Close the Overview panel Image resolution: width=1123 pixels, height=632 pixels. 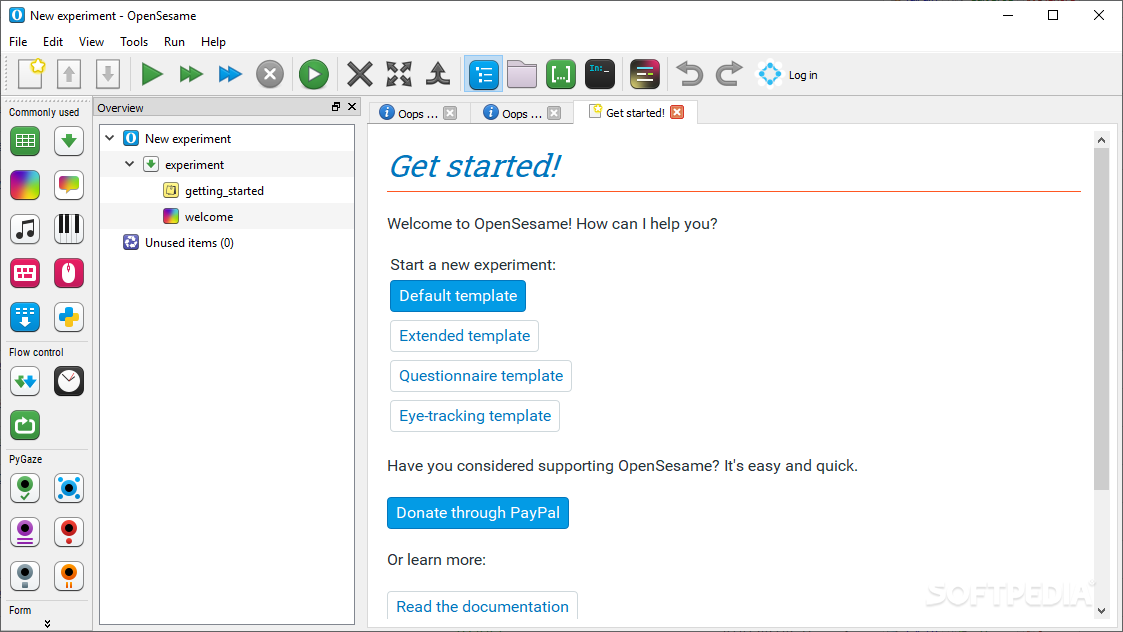tap(352, 107)
